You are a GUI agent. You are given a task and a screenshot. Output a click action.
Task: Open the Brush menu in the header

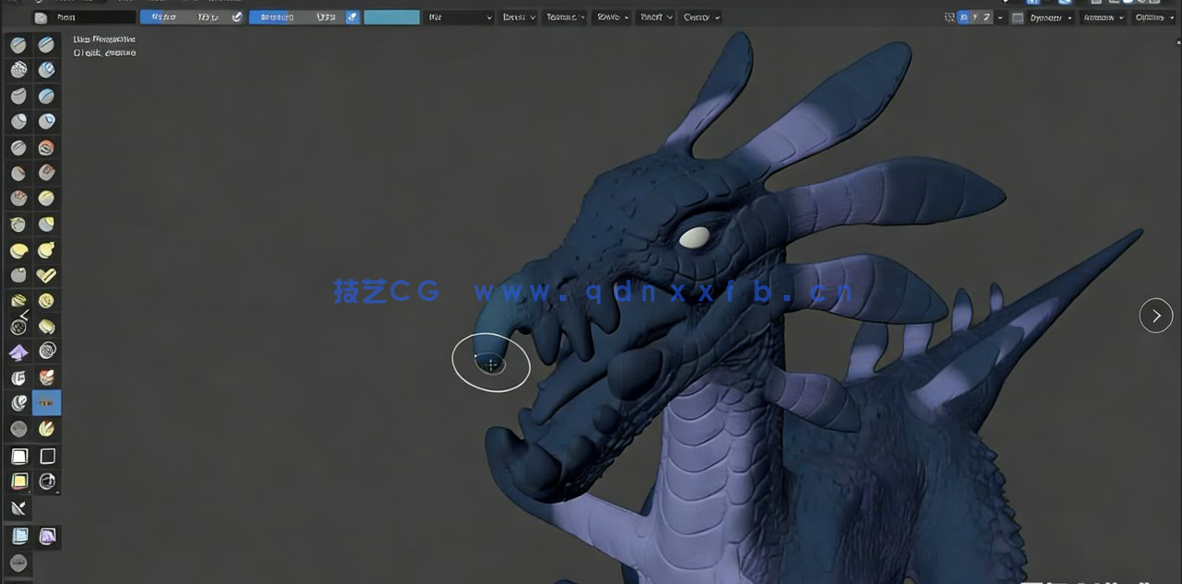tap(518, 17)
